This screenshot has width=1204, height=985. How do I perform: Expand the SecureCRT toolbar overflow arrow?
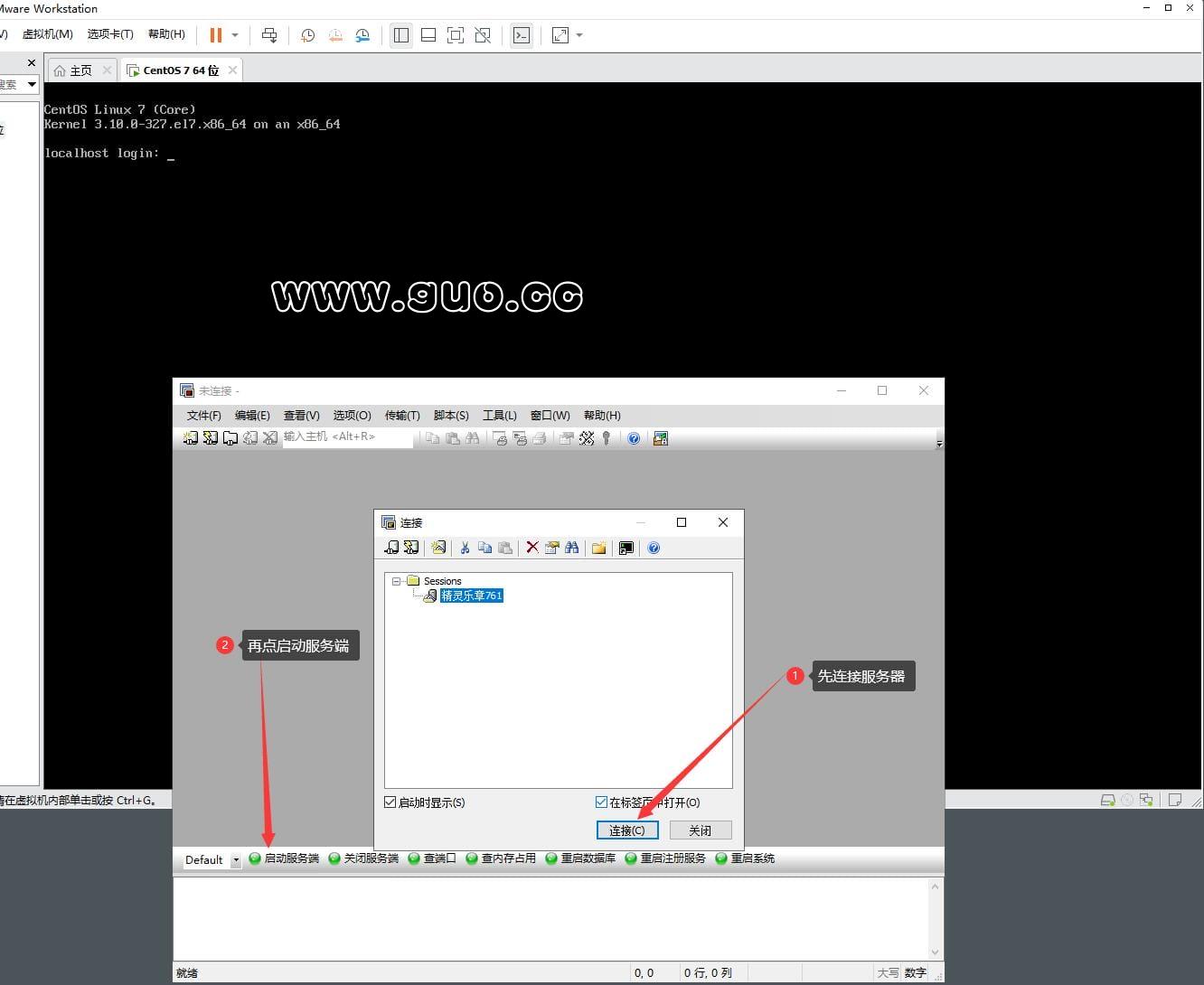(939, 443)
